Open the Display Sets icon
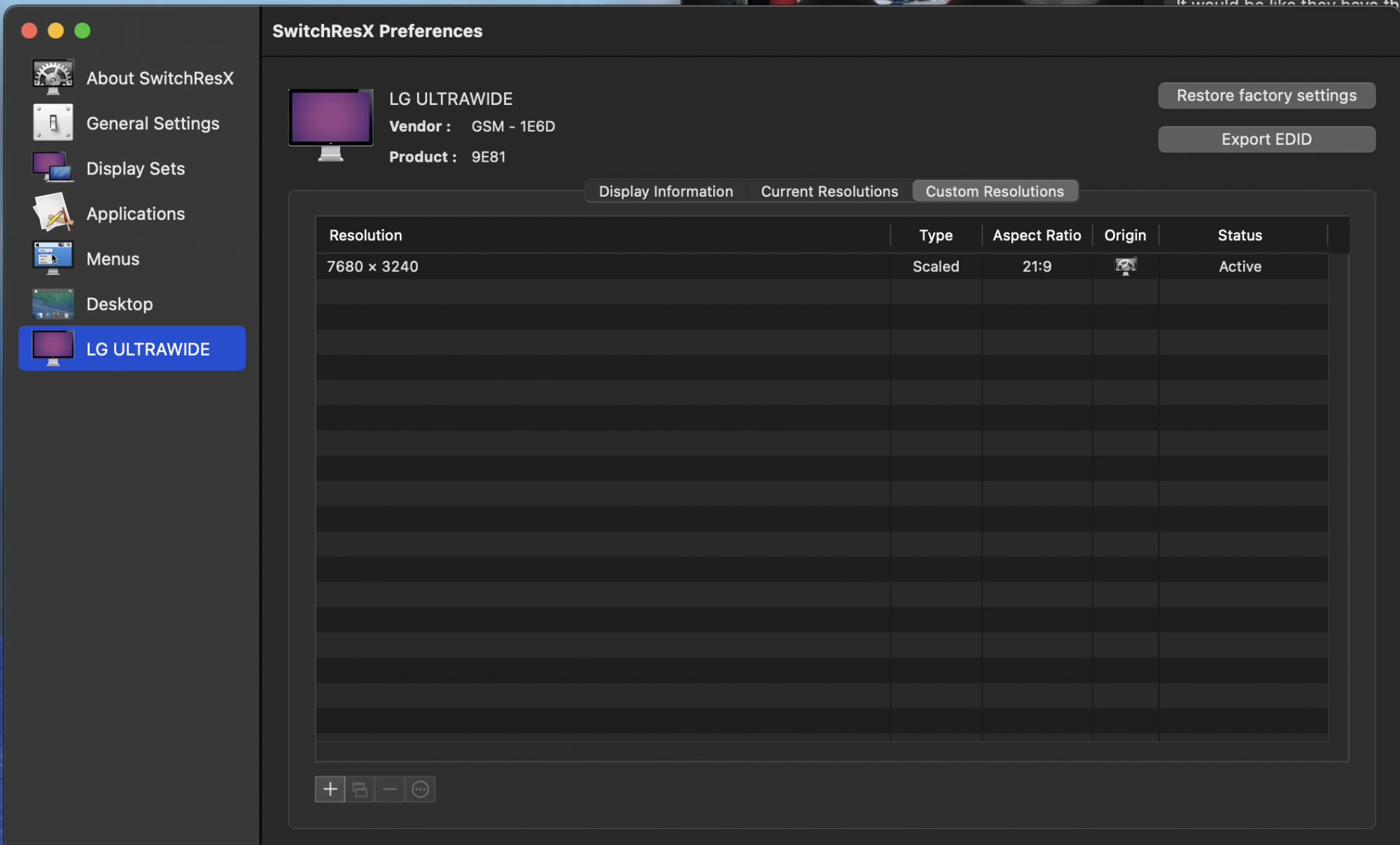The height and width of the screenshot is (845, 1400). coord(52,168)
